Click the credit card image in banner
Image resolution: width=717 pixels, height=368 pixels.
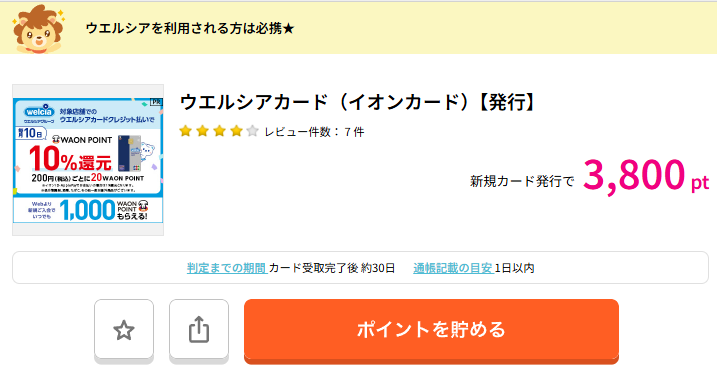click(129, 153)
